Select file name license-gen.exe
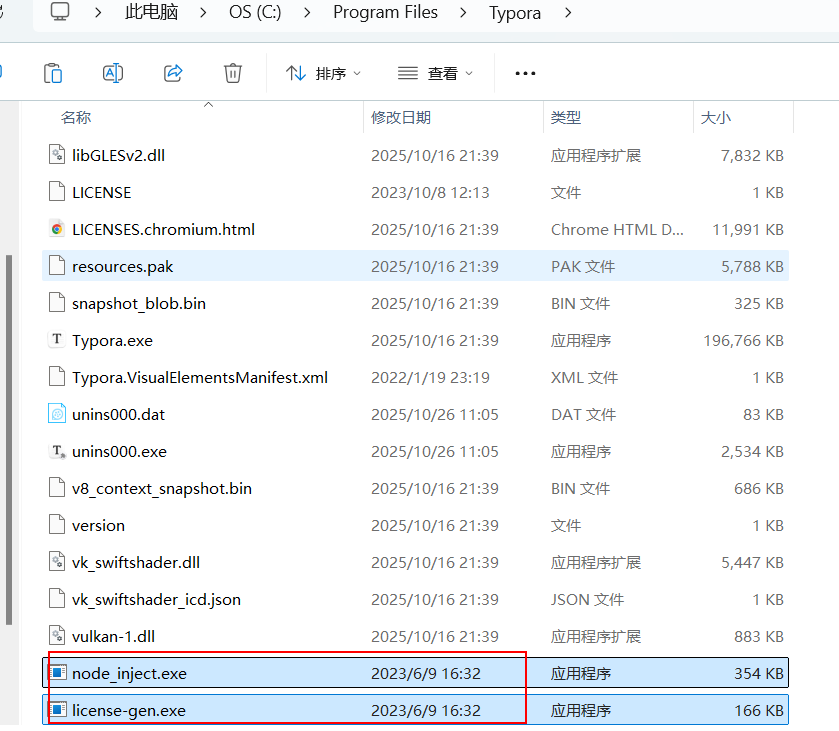 pyautogui.click(x=129, y=711)
